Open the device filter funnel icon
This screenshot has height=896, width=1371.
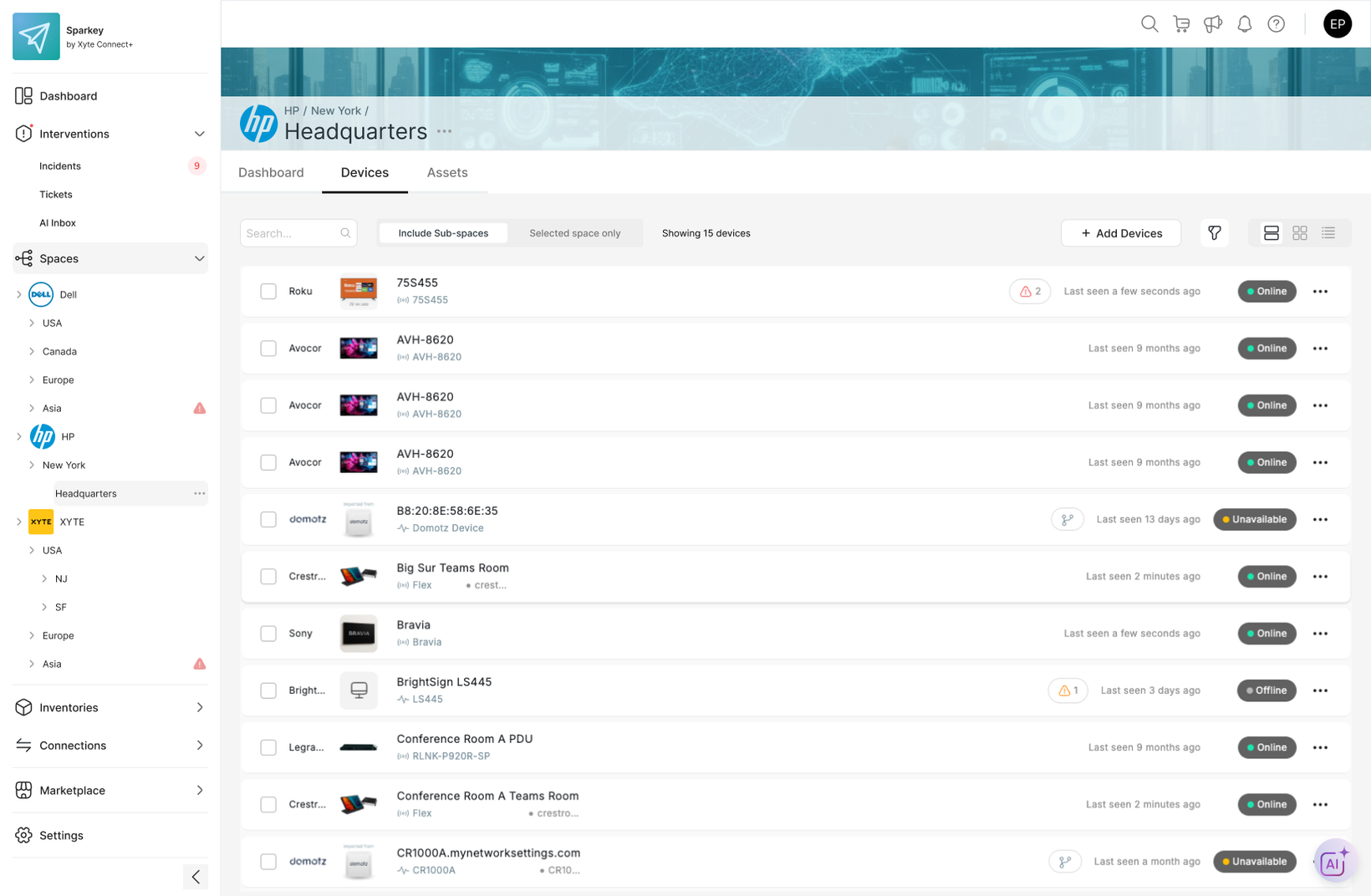1214,233
